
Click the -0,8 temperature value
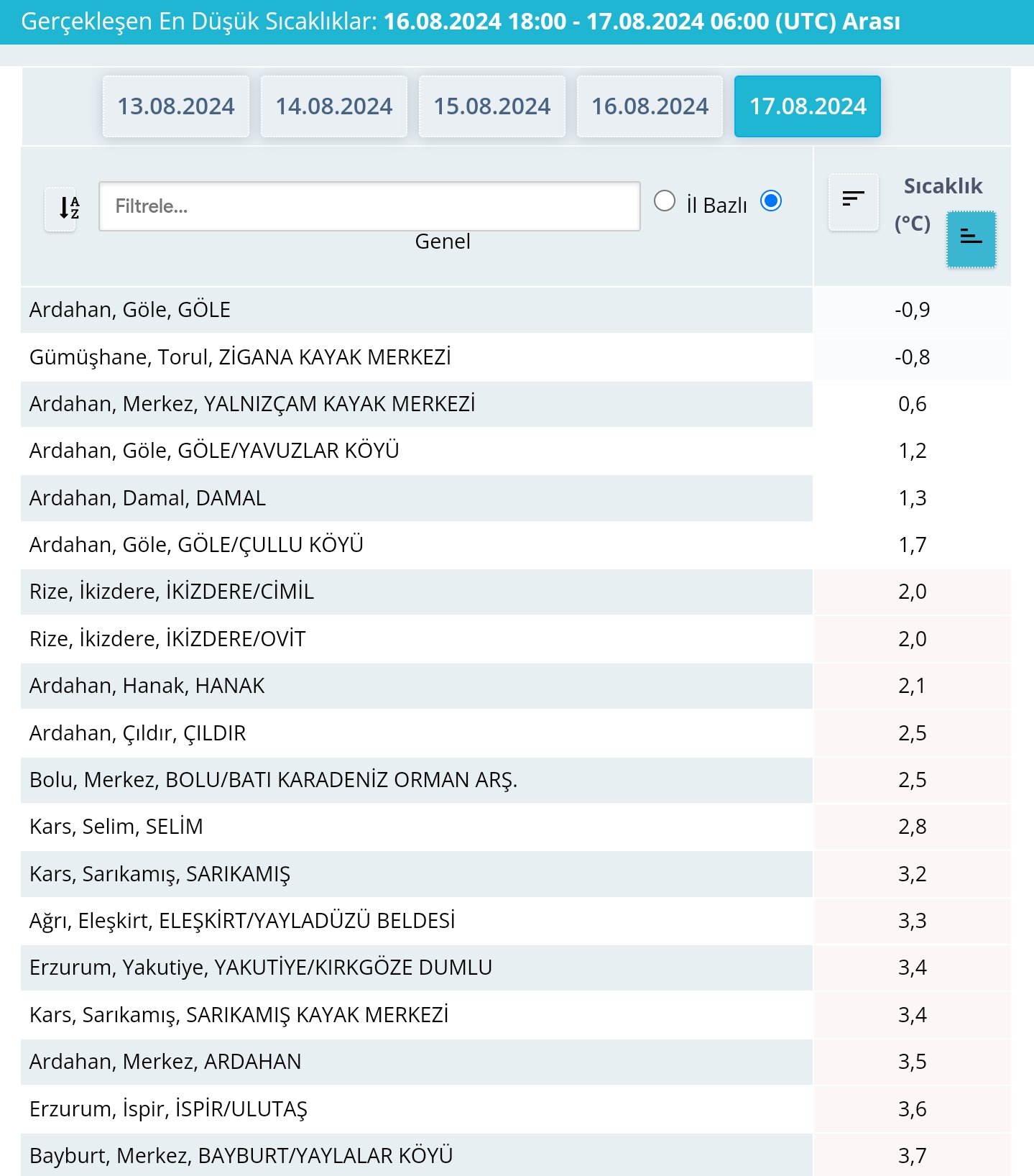[x=912, y=357]
